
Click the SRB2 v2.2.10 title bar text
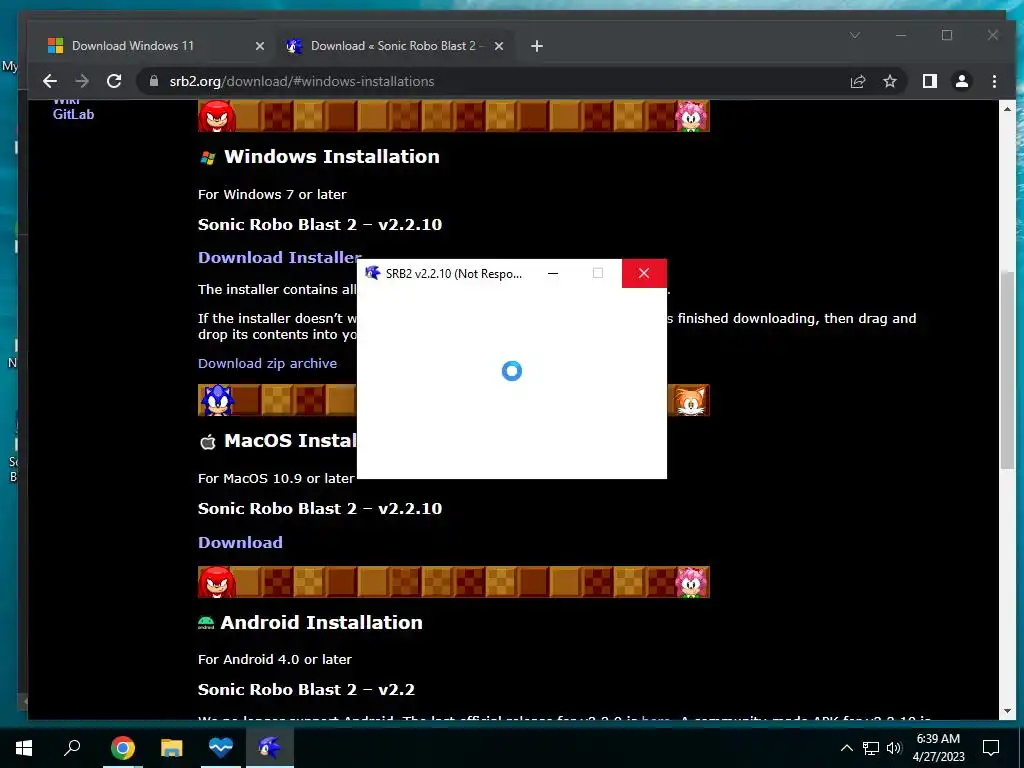(454, 274)
